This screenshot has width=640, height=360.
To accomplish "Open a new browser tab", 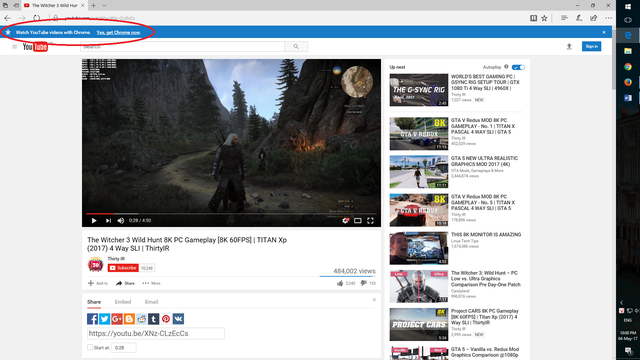I will (93, 5).
